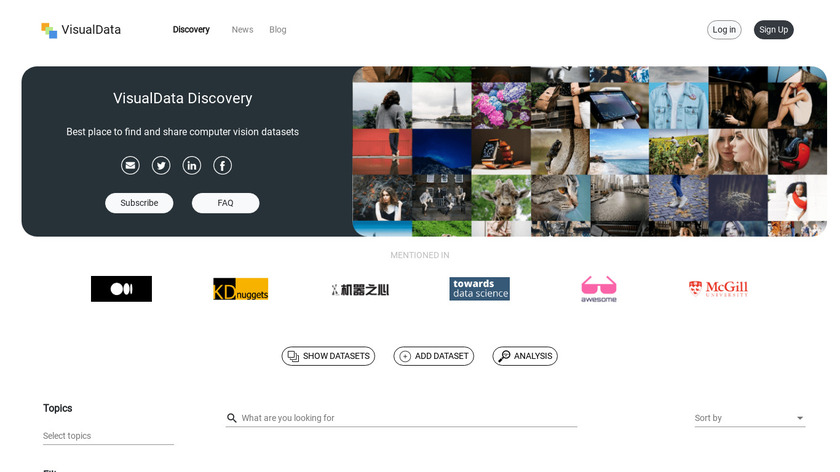Click the Log in button
Image resolution: width=840 pixels, height=472 pixels.
coord(724,30)
